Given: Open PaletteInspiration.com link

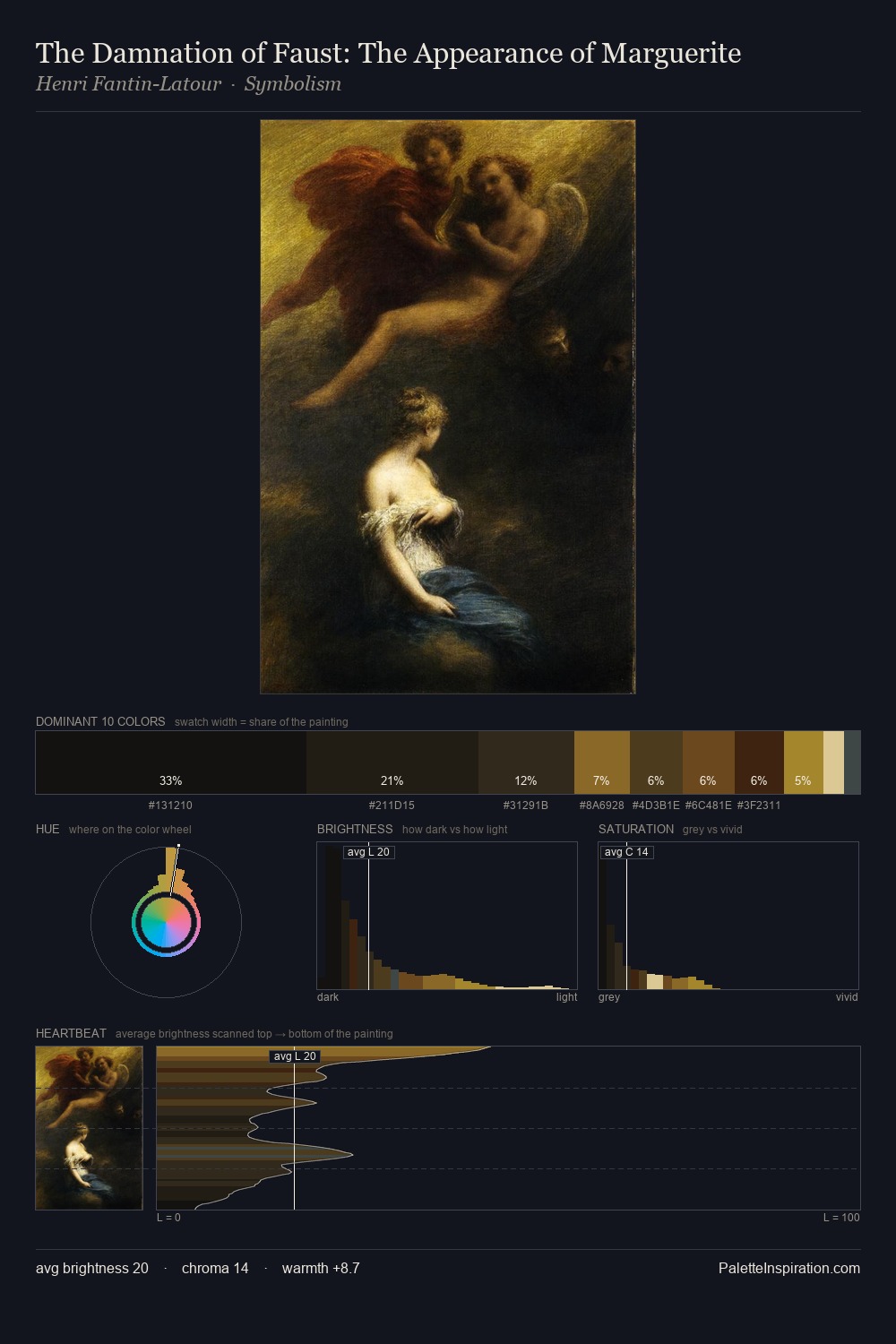Looking at the screenshot, I should (789, 1268).
